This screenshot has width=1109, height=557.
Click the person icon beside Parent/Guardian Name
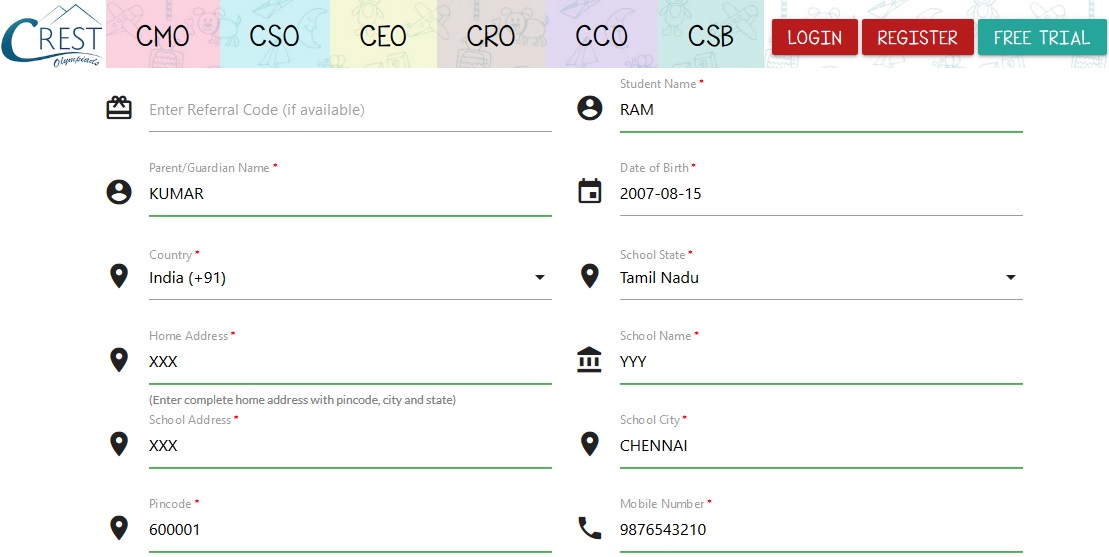[119, 192]
